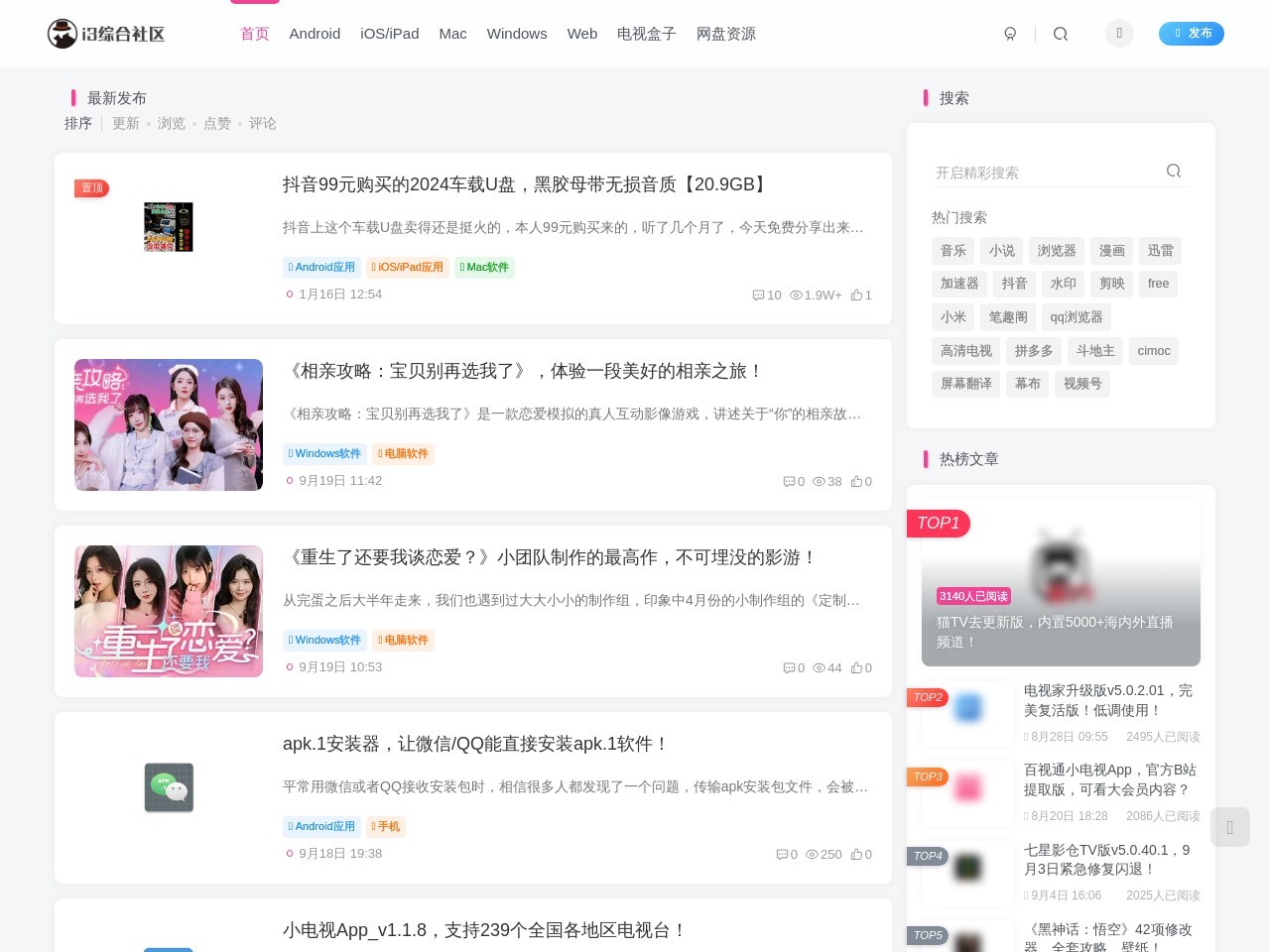Open TOP1 猫TV去更新版 article
Image resolution: width=1270 pixels, height=952 pixels.
1061,583
